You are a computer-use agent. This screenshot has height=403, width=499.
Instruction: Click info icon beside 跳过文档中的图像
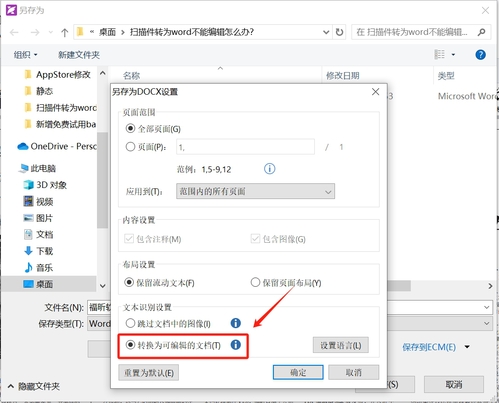[x=236, y=323]
